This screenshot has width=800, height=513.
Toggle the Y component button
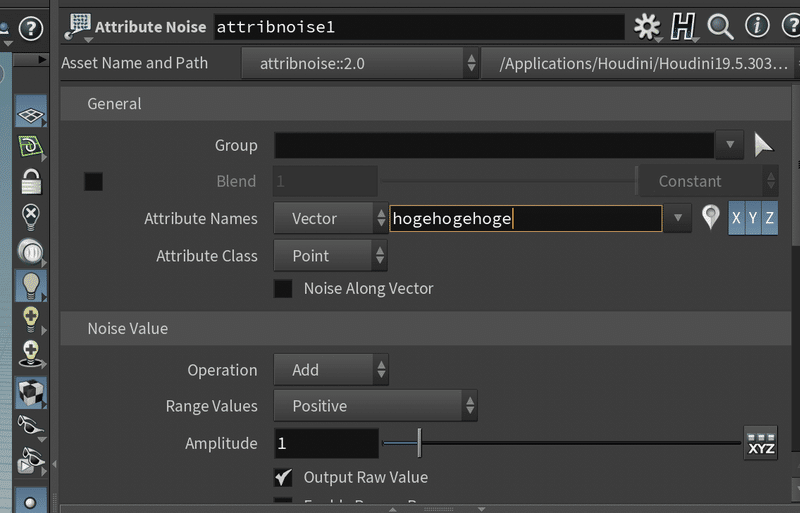753,218
